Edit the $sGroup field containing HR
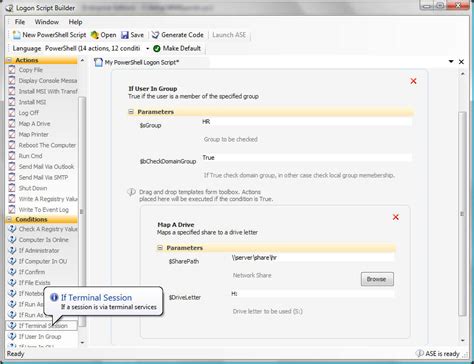 pos(306,122)
